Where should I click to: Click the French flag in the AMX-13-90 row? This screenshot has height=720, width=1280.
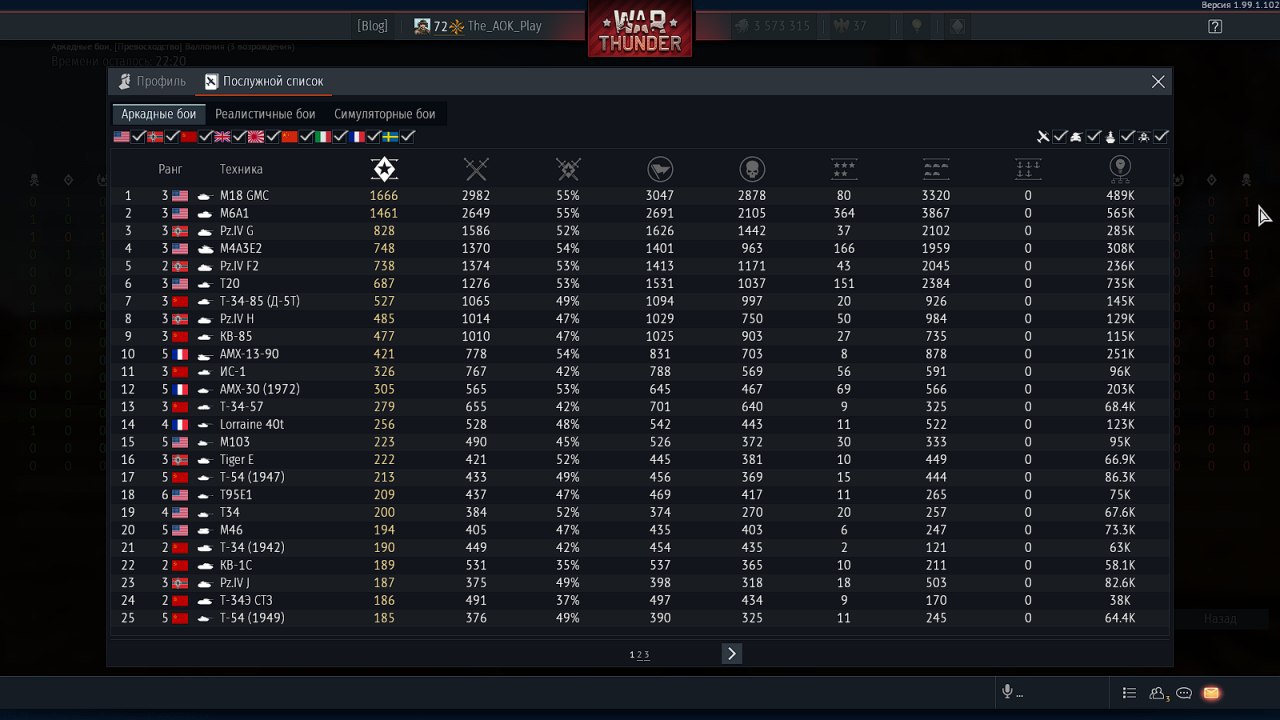coord(180,354)
